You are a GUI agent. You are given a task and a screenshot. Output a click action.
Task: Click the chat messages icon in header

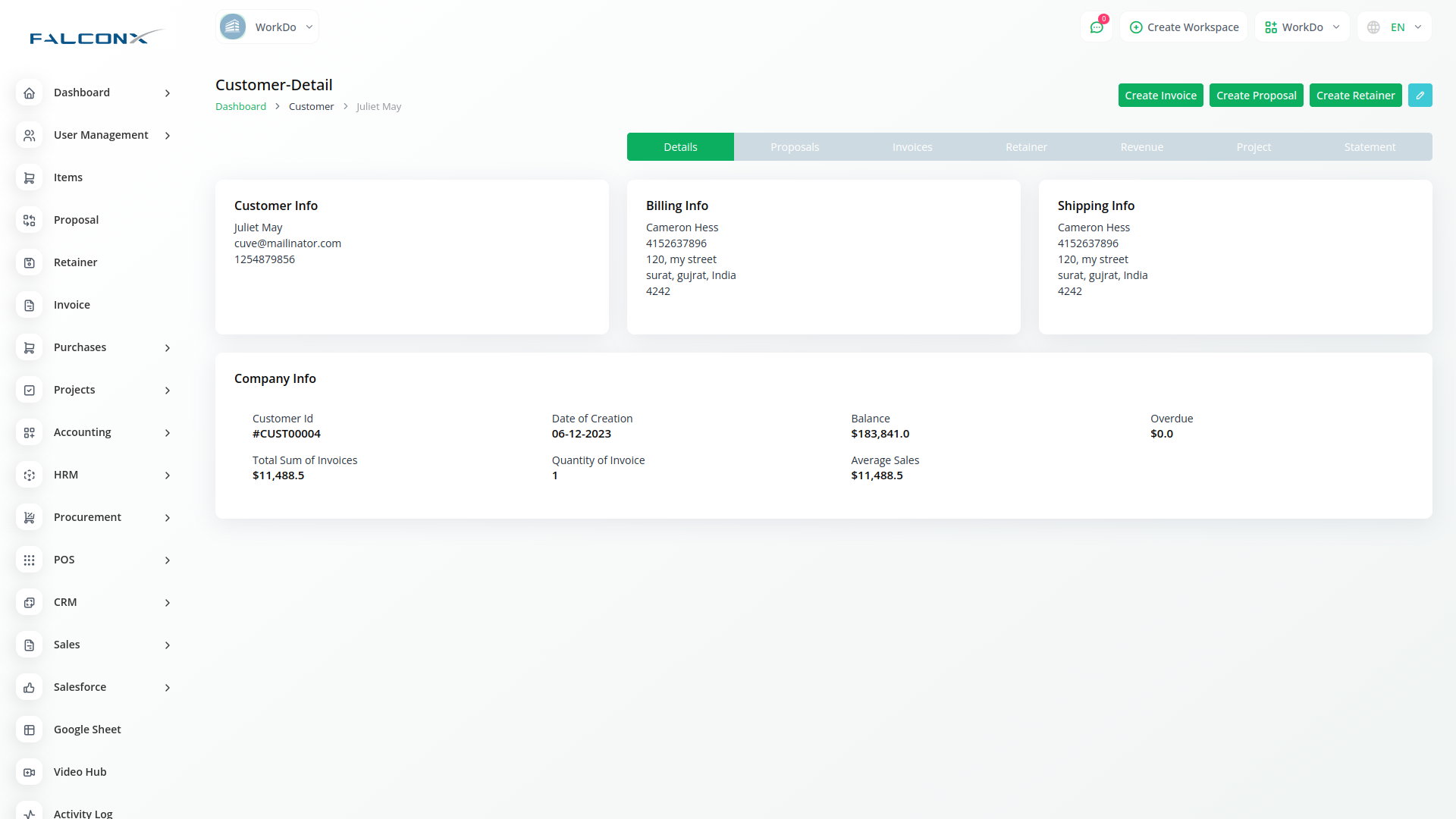(1097, 27)
